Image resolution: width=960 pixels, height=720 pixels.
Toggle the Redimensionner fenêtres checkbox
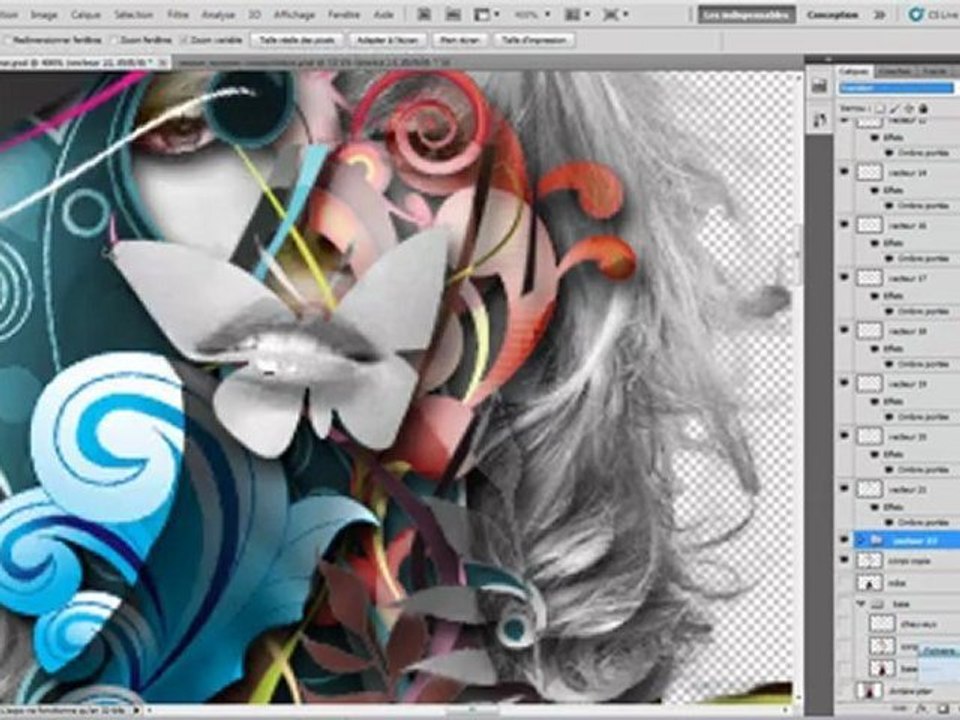(7, 40)
